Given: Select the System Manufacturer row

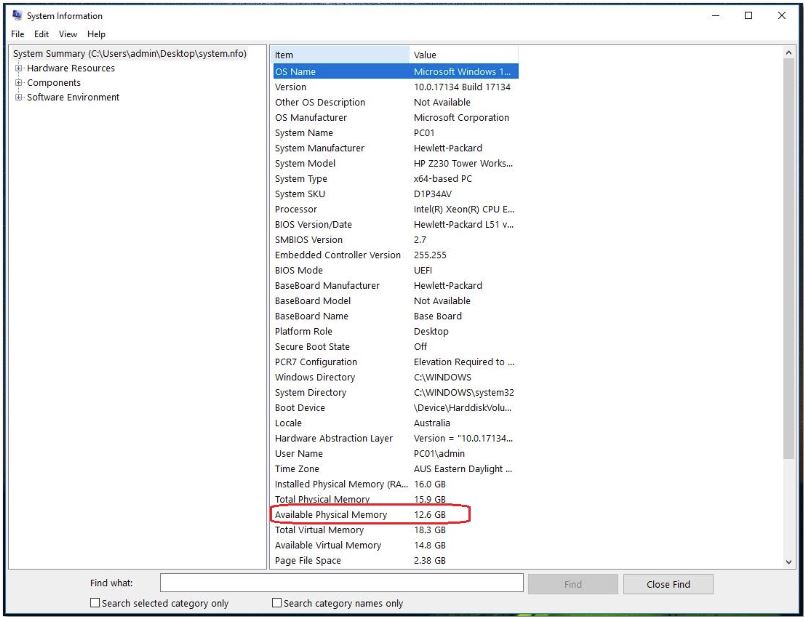Looking at the screenshot, I should point(396,148).
